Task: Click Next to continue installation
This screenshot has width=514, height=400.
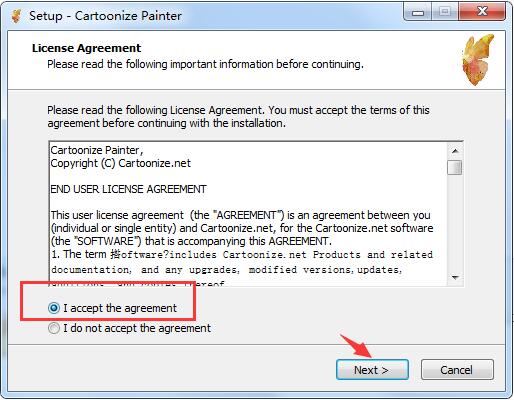Action: 372,370
